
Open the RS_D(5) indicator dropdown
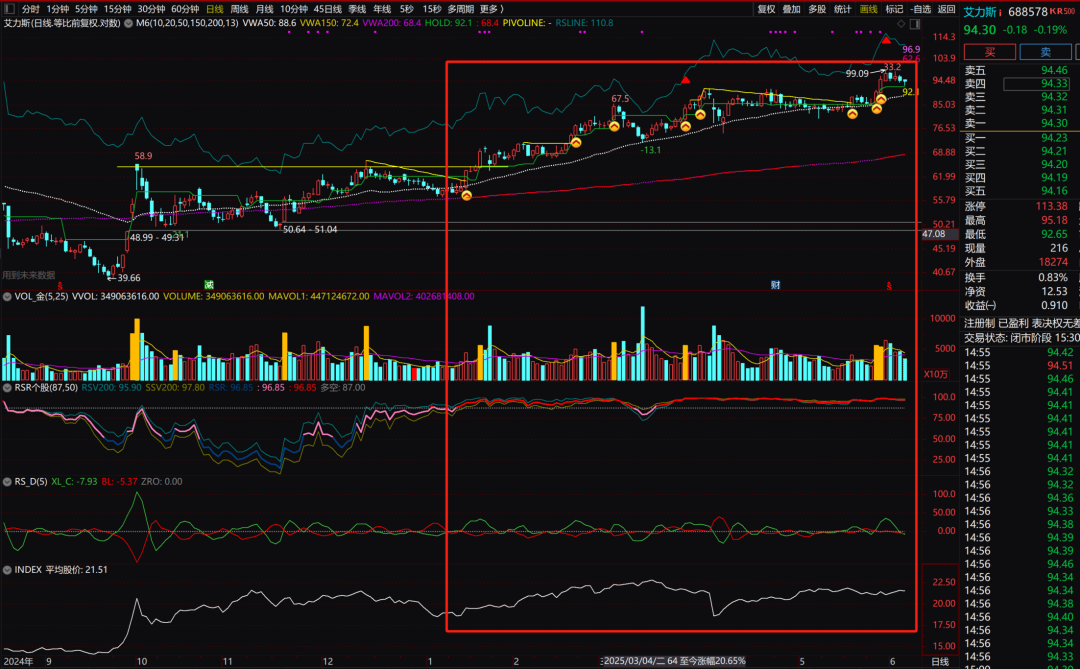pos(8,482)
